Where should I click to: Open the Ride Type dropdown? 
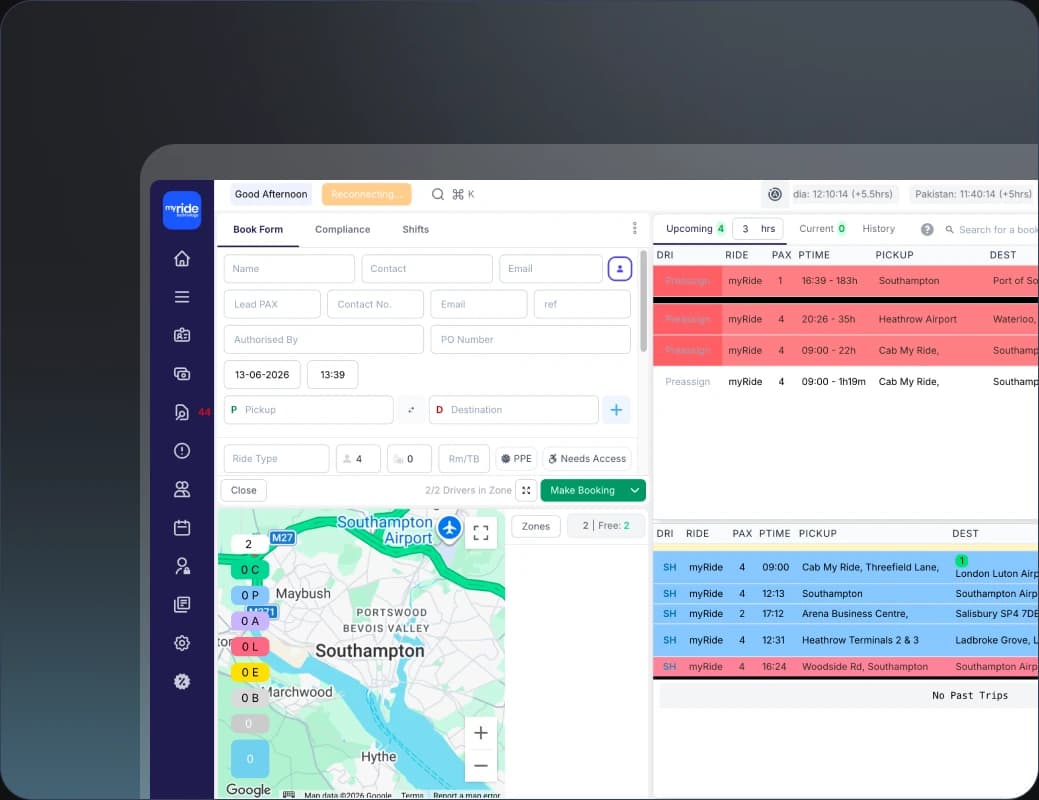tap(276, 459)
